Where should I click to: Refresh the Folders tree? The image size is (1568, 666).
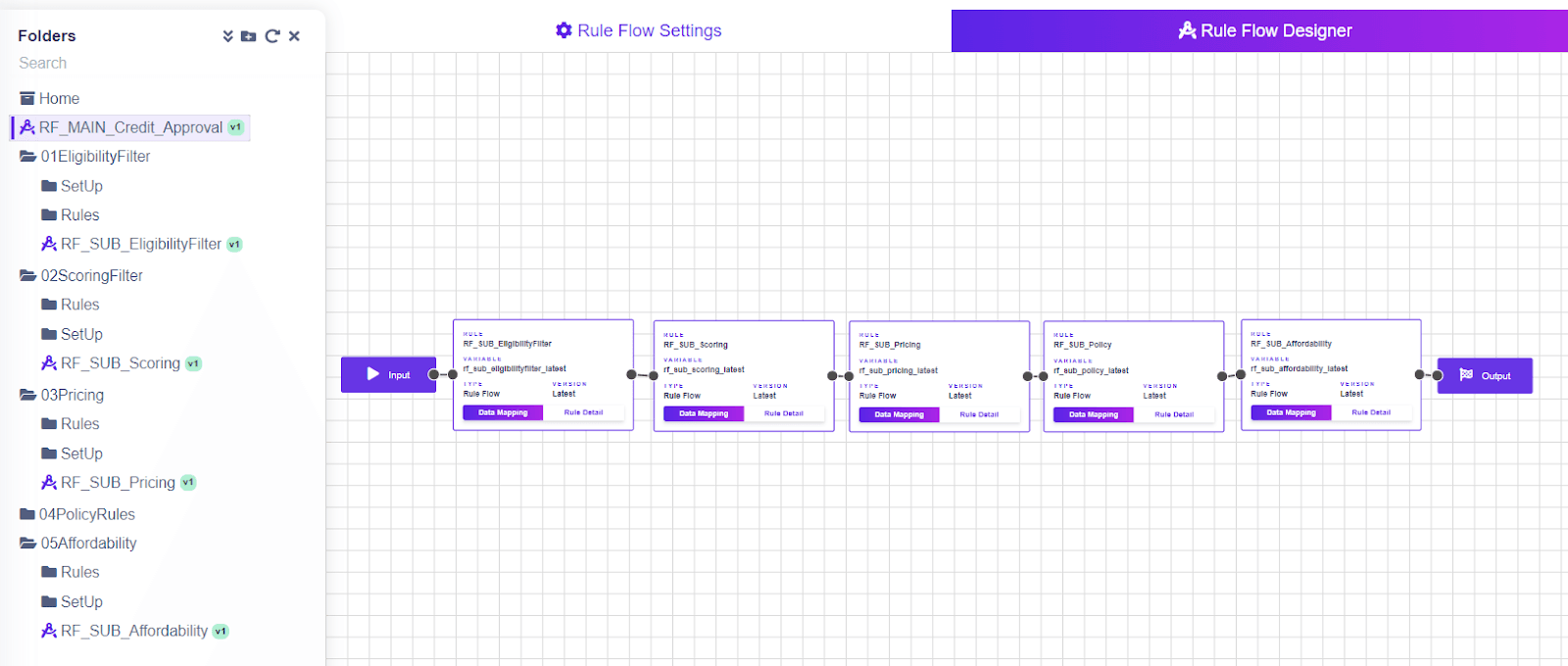pos(272,36)
